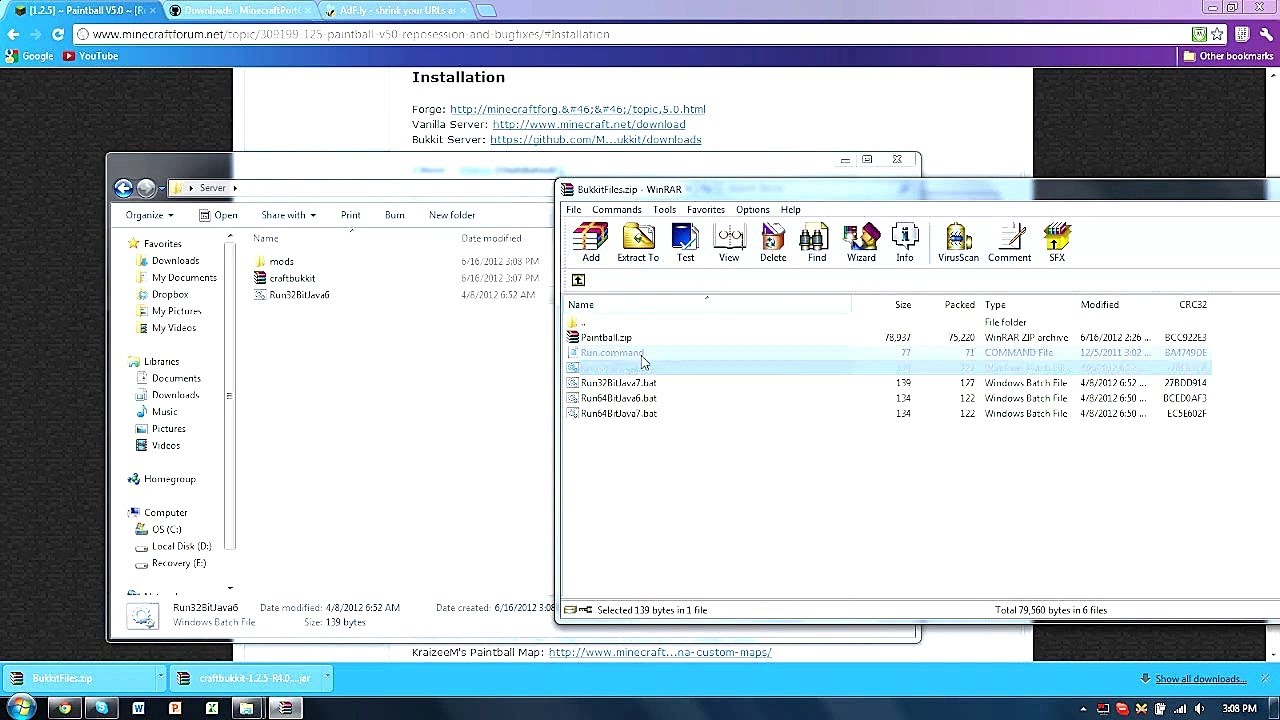Click the WinRAR VirusScan icon
Image resolution: width=1280 pixels, height=720 pixels.
point(958,243)
